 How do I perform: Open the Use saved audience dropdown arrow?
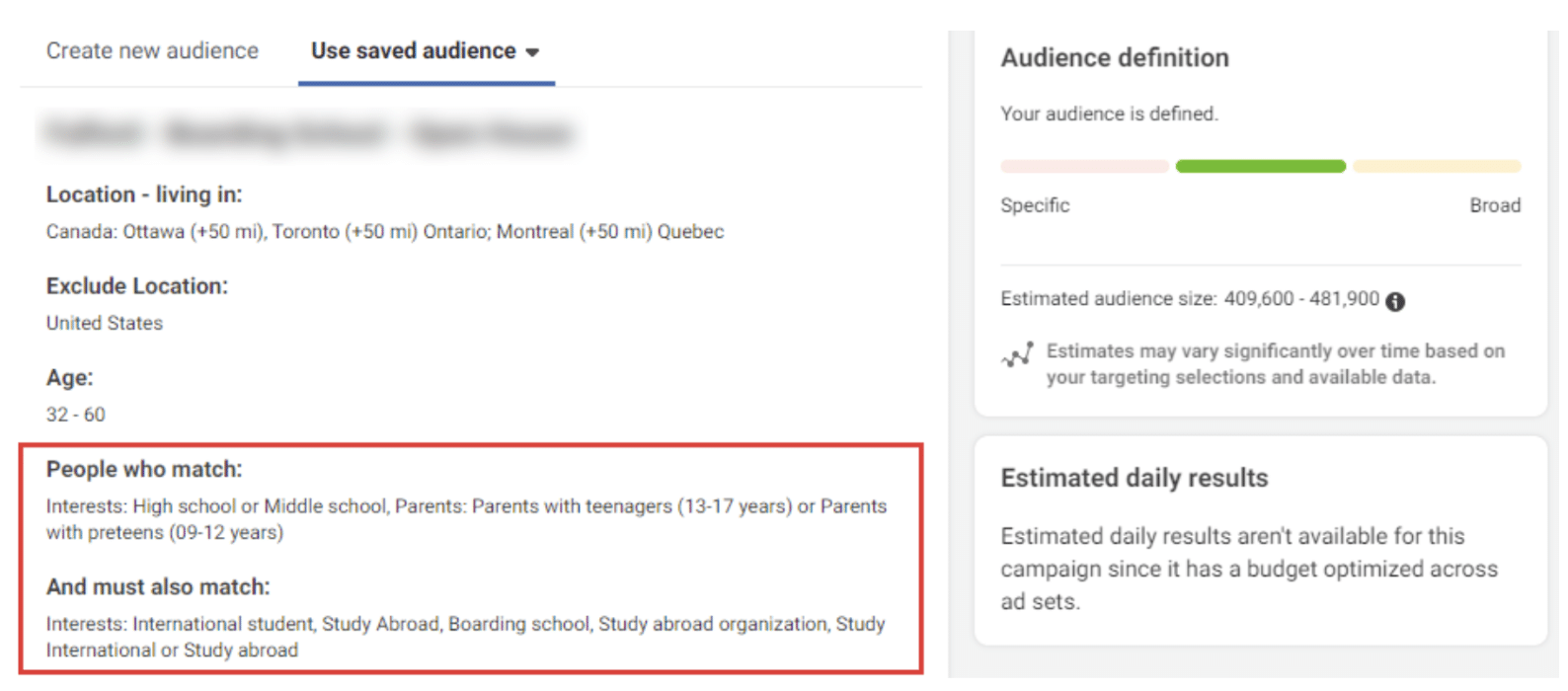point(532,52)
